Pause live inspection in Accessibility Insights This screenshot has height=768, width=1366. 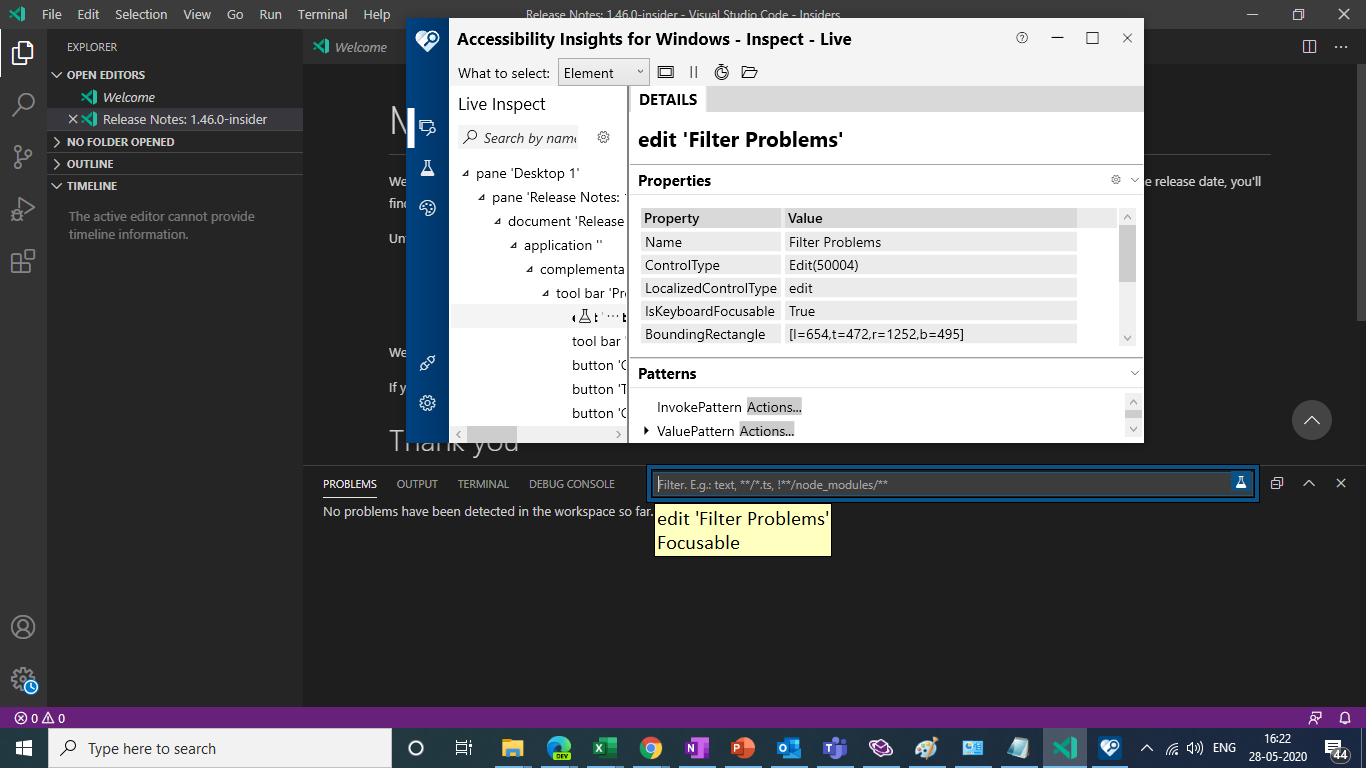[x=694, y=72]
